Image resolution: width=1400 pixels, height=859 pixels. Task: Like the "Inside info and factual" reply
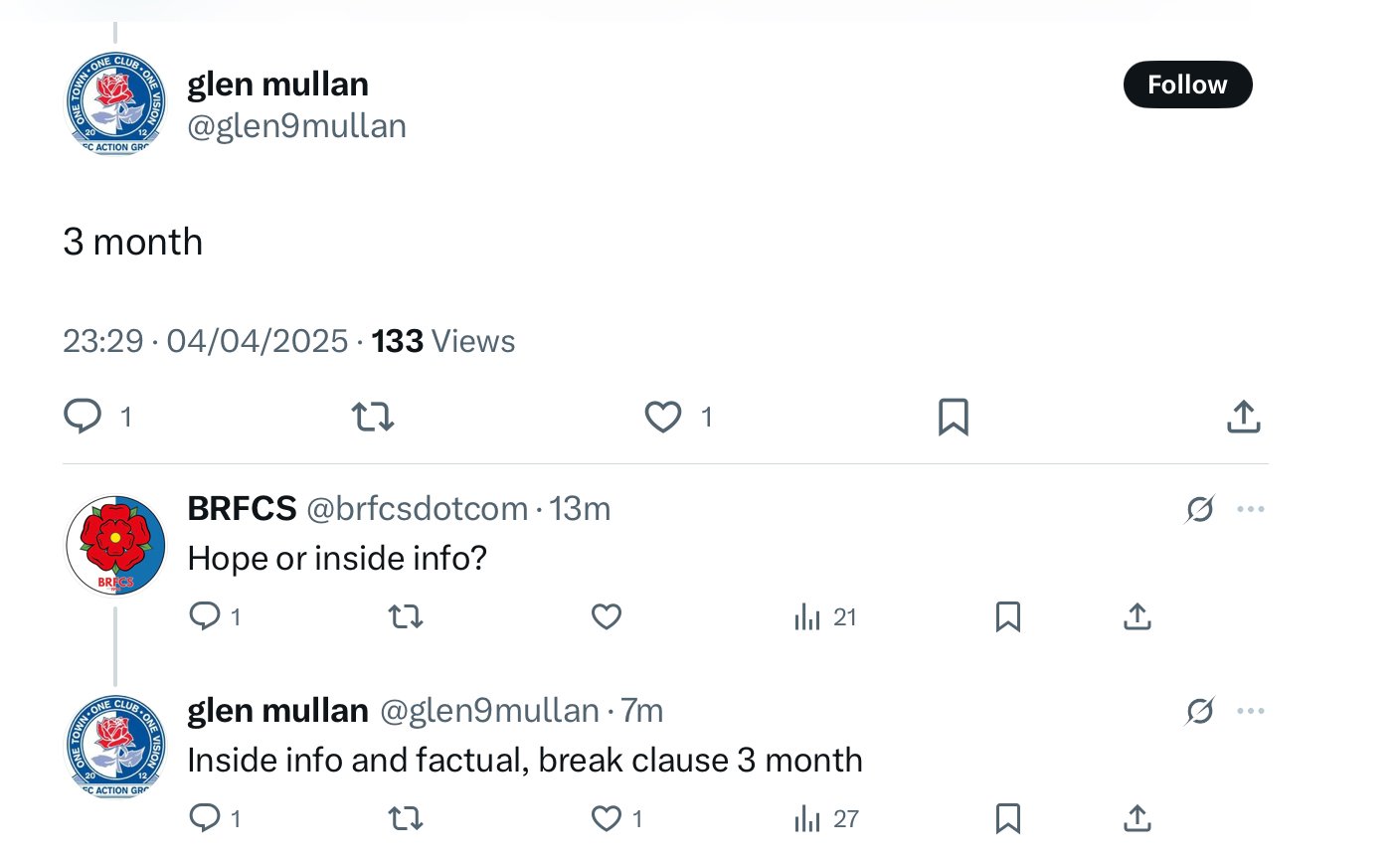coord(607,819)
